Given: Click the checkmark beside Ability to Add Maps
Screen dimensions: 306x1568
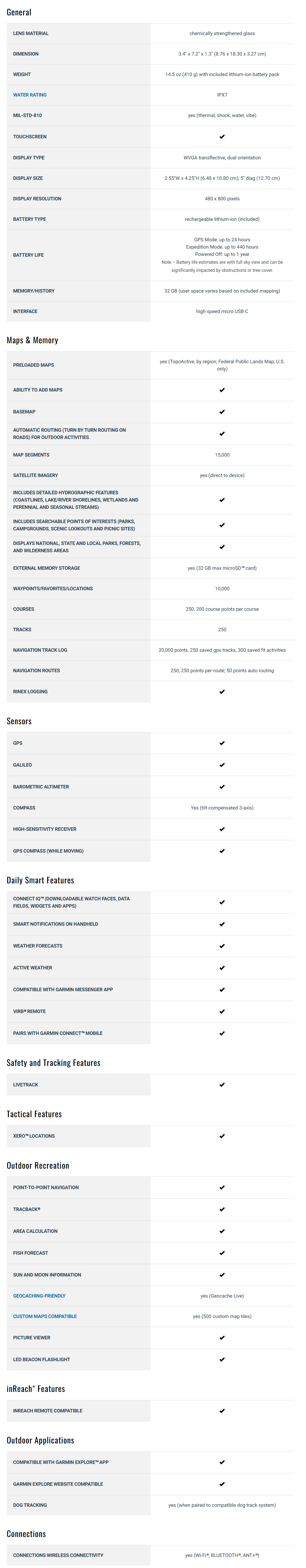Looking at the screenshot, I should tap(222, 390).
